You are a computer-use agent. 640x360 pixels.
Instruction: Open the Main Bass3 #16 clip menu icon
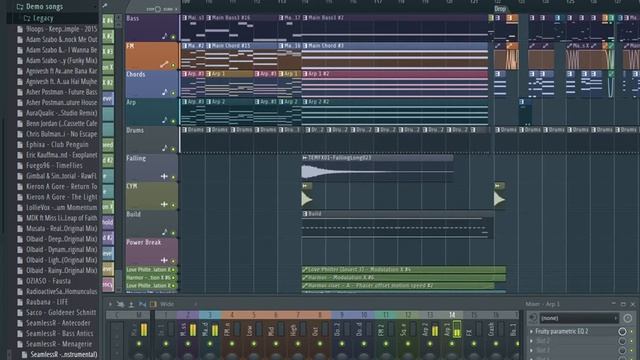[x=209, y=18]
